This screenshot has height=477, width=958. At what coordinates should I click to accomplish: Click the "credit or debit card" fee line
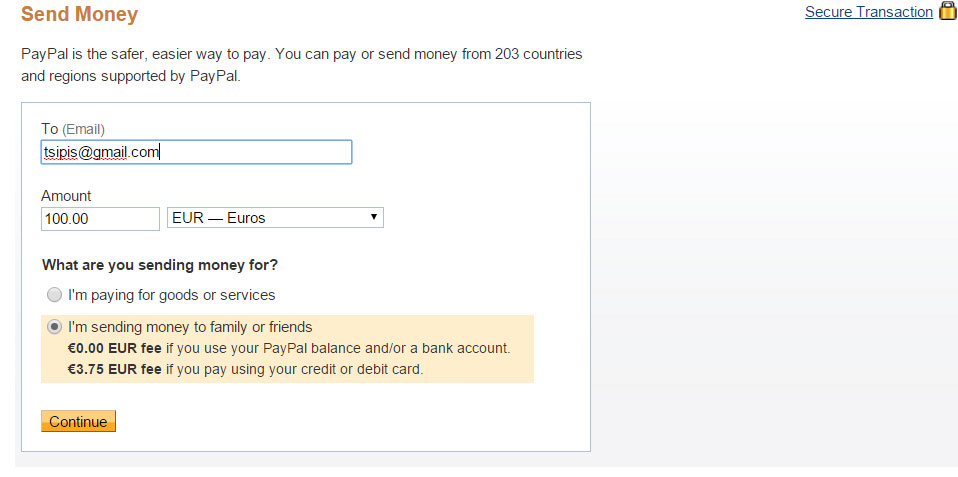click(245, 369)
